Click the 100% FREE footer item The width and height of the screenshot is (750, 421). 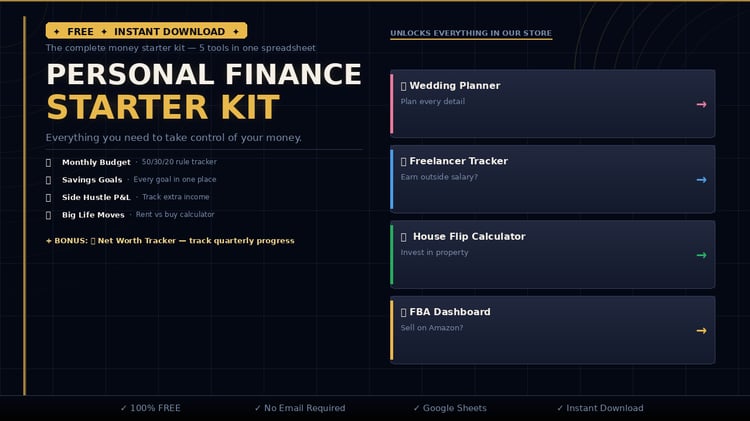click(150, 408)
